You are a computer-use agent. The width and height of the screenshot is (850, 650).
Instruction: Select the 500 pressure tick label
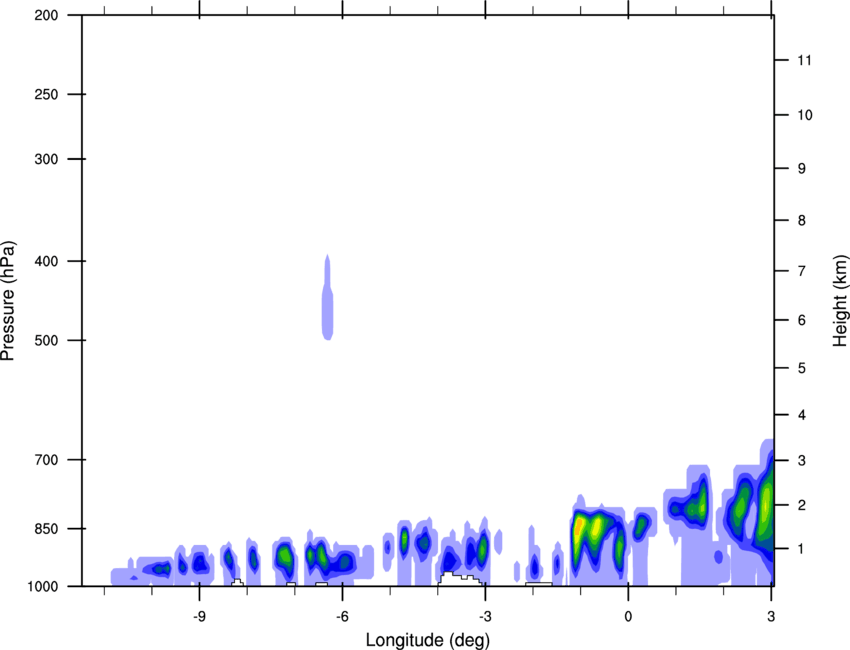pos(46,340)
